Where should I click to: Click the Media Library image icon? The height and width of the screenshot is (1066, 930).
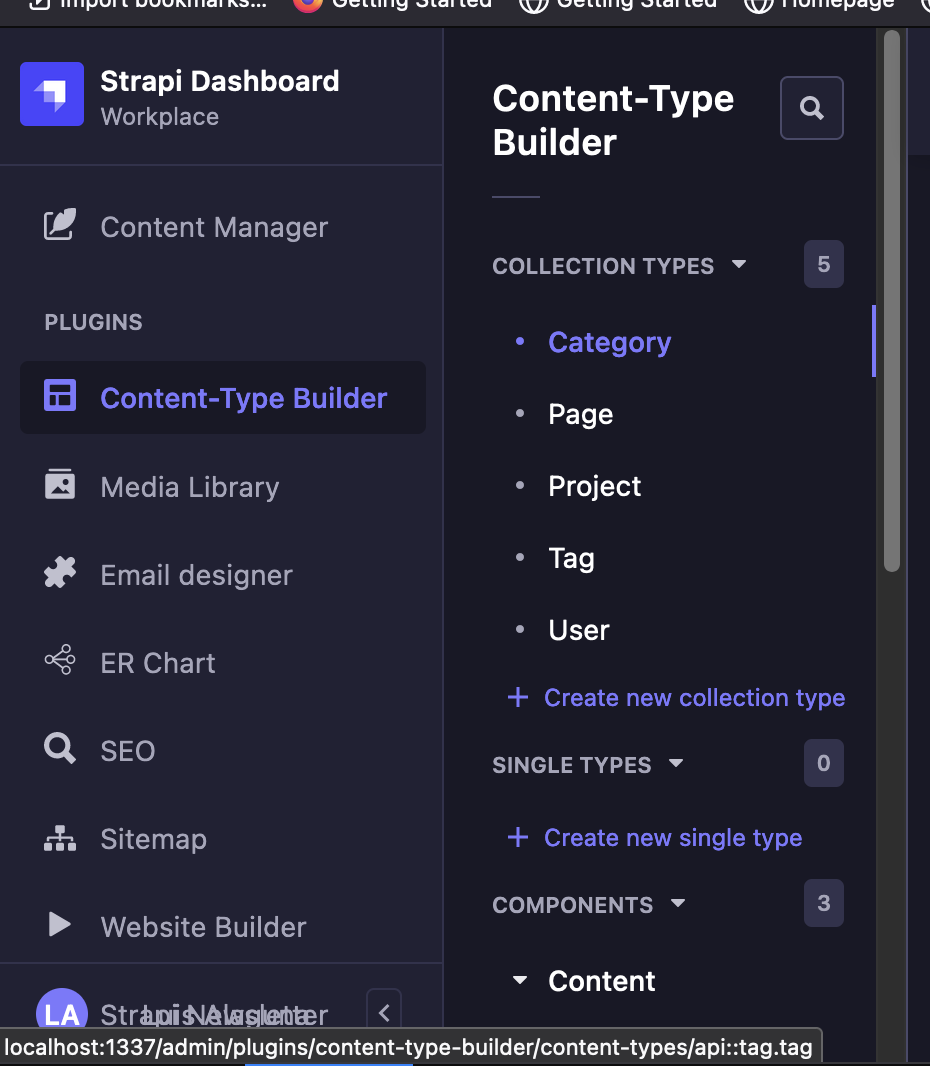click(x=60, y=484)
